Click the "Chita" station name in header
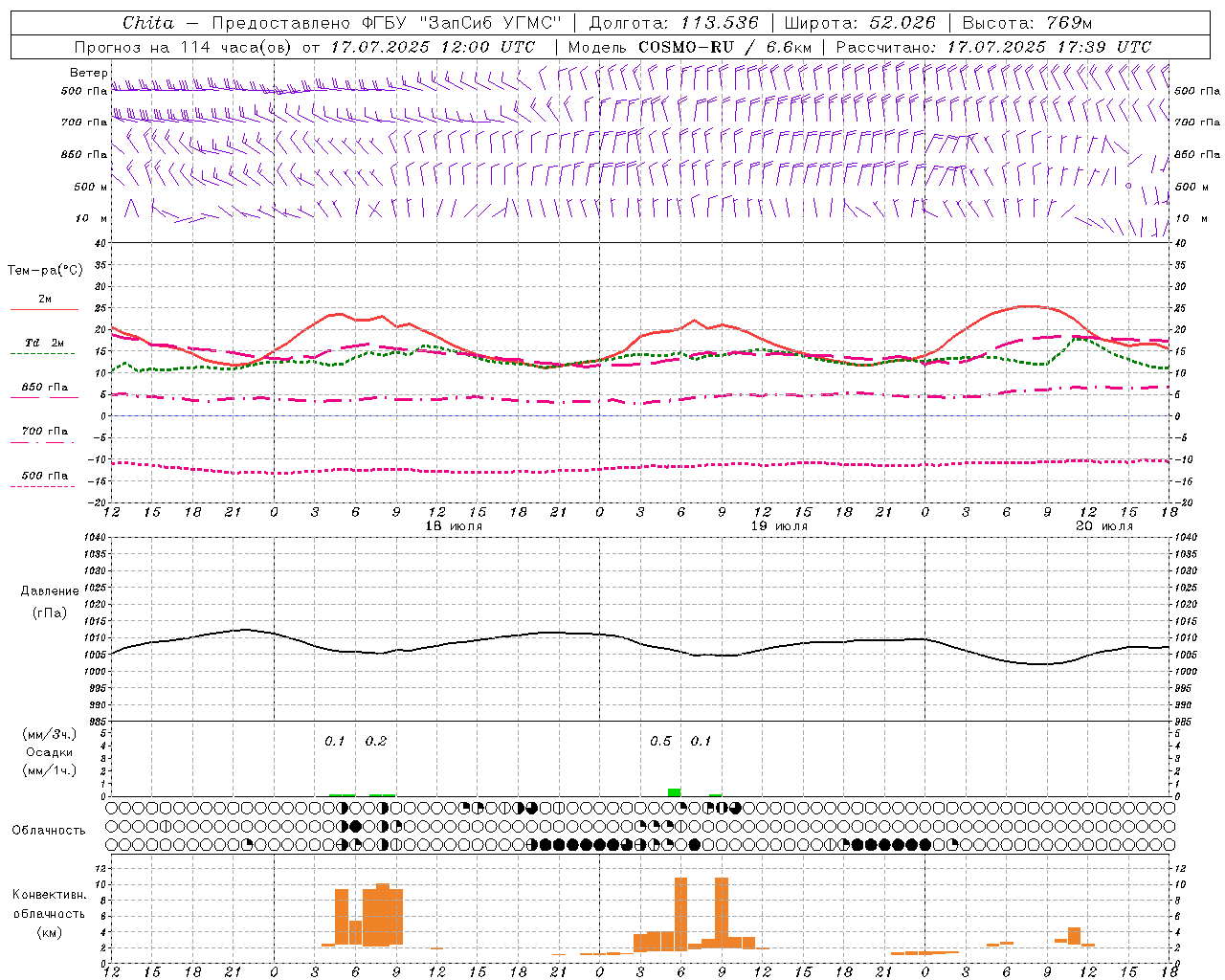This screenshot has height=980, width=1225. pyautogui.click(x=148, y=23)
